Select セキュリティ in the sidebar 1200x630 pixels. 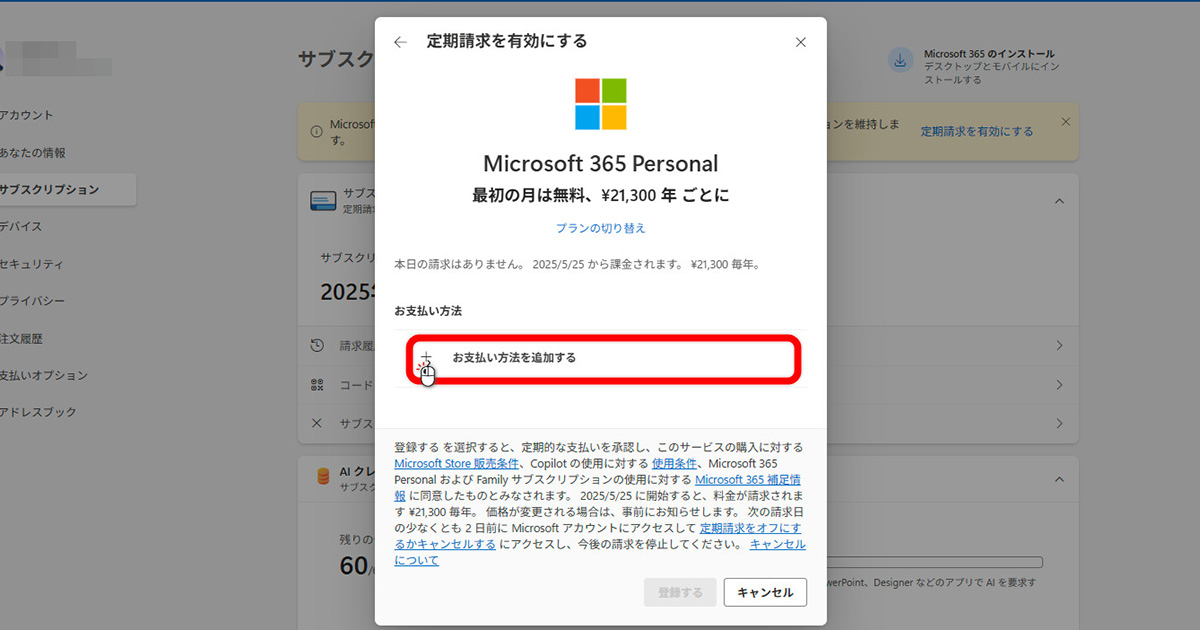pyautogui.click(x=32, y=264)
